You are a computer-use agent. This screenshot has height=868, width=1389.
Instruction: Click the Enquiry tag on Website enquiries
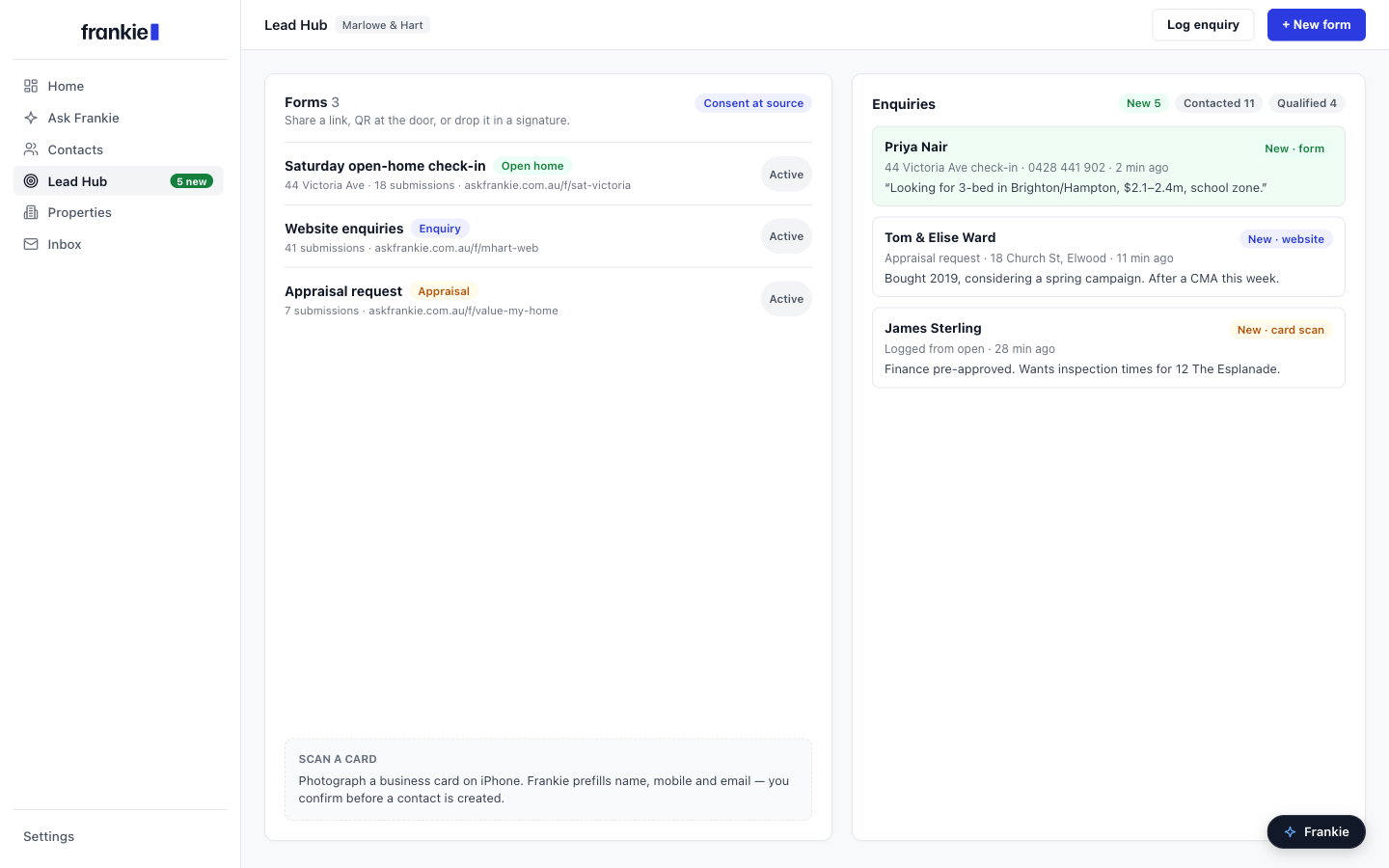pos(440,229)
